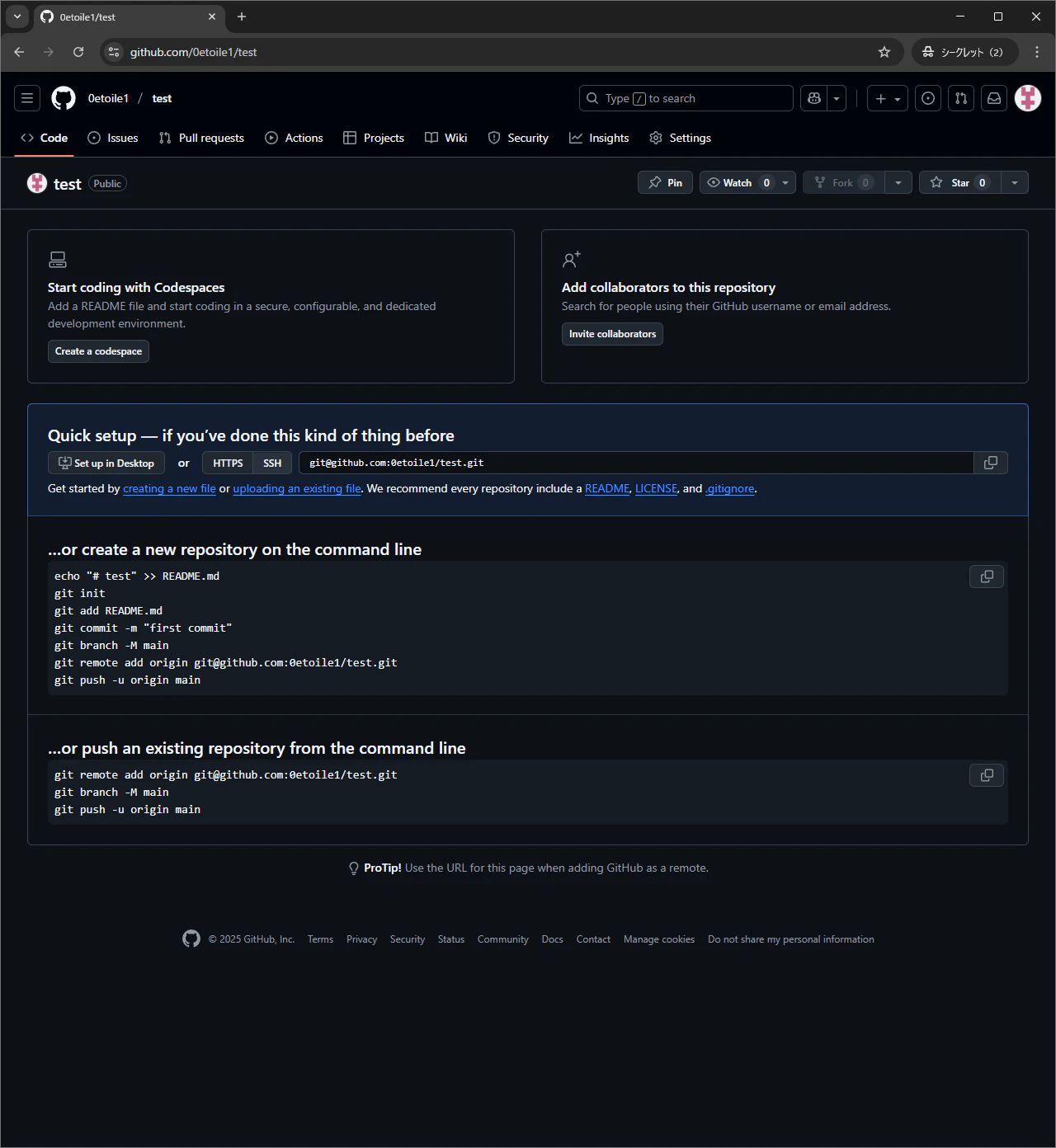Open Chrome's three-dot menu
Screen dimensions: 1056x1148
click(x=1037, y=52)
